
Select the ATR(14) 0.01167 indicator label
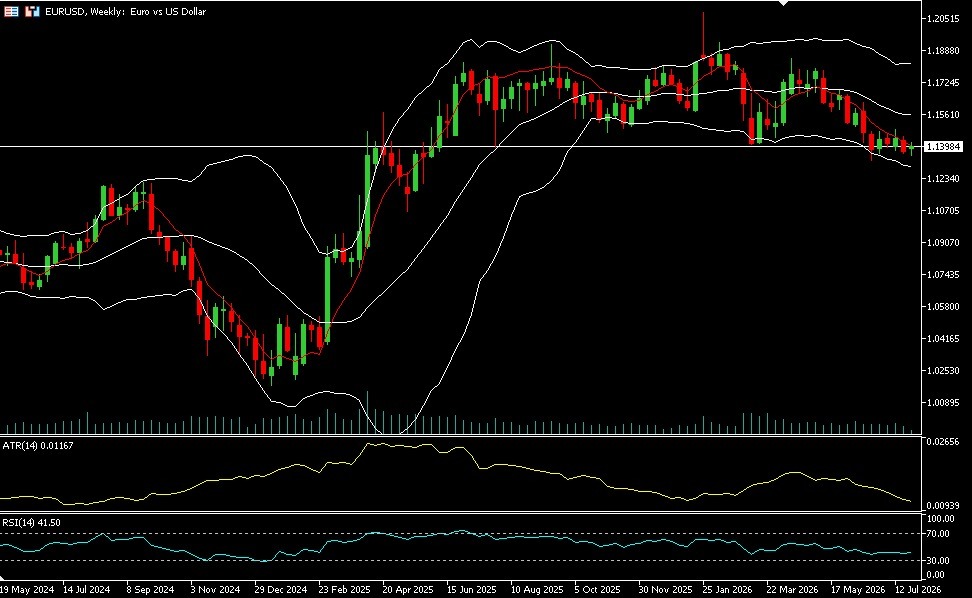click(38, 446)
